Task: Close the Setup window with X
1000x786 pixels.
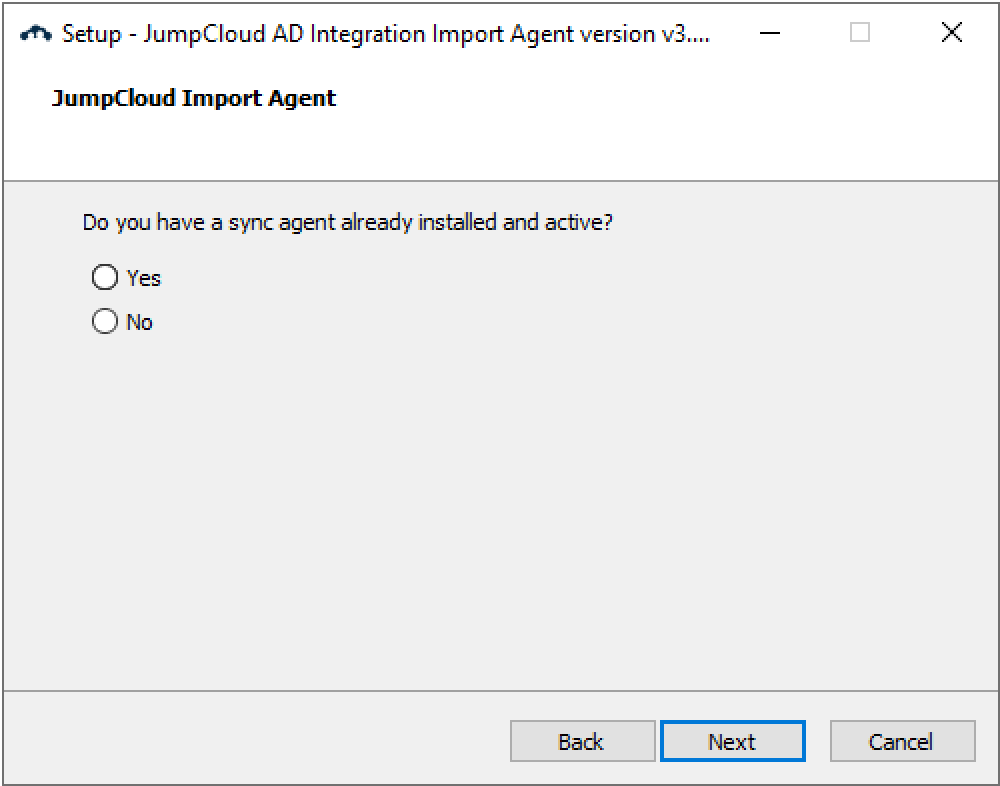Action: (952, 33)
